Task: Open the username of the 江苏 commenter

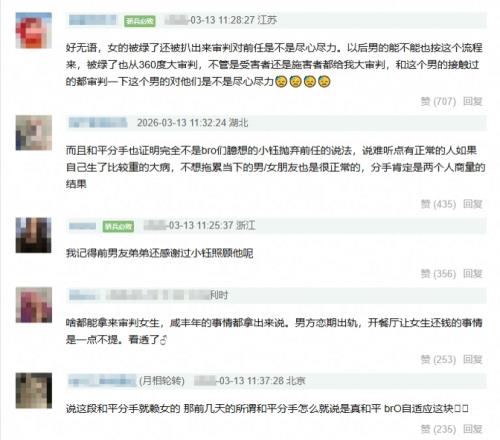Action: click(93, 20)
